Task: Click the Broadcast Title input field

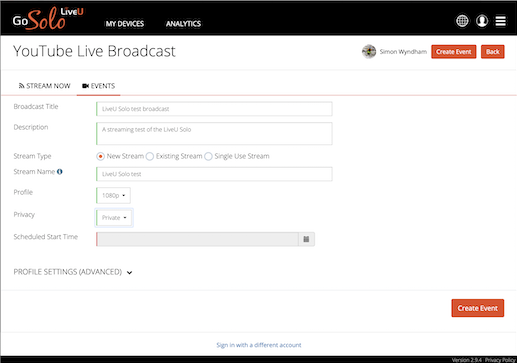Action: (214, 109)
